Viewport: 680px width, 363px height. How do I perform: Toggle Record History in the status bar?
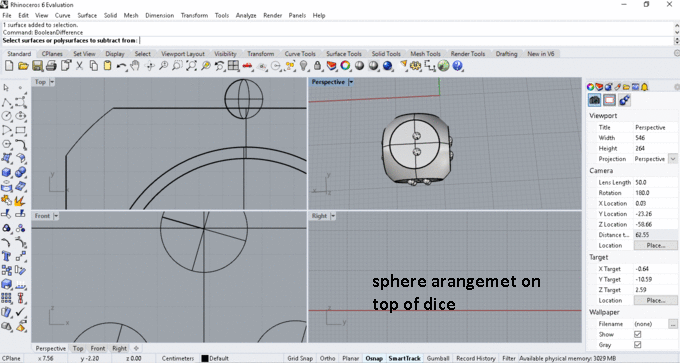[x=476, y=358]
